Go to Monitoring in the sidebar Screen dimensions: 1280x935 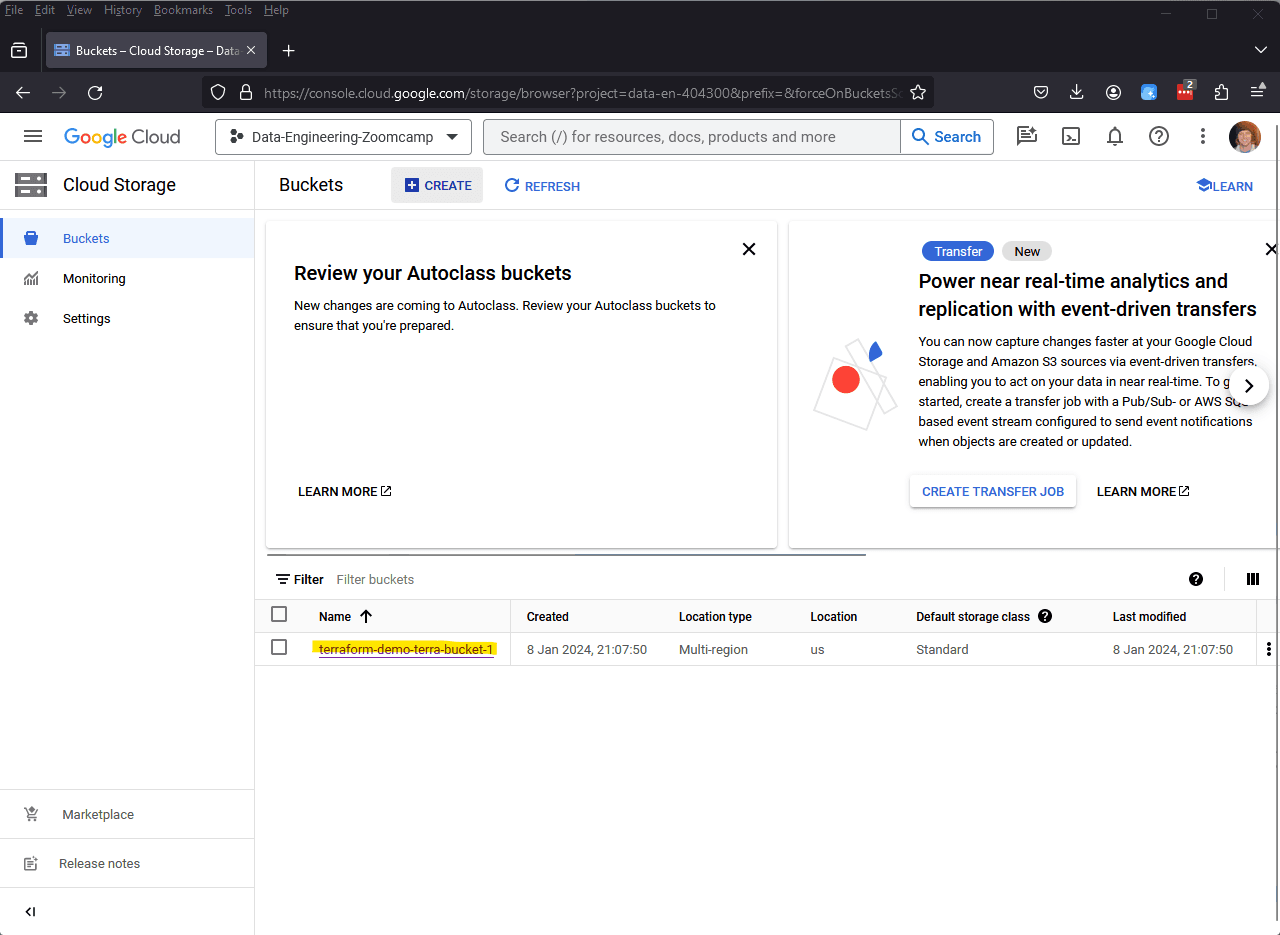click(x=127, y=278)
